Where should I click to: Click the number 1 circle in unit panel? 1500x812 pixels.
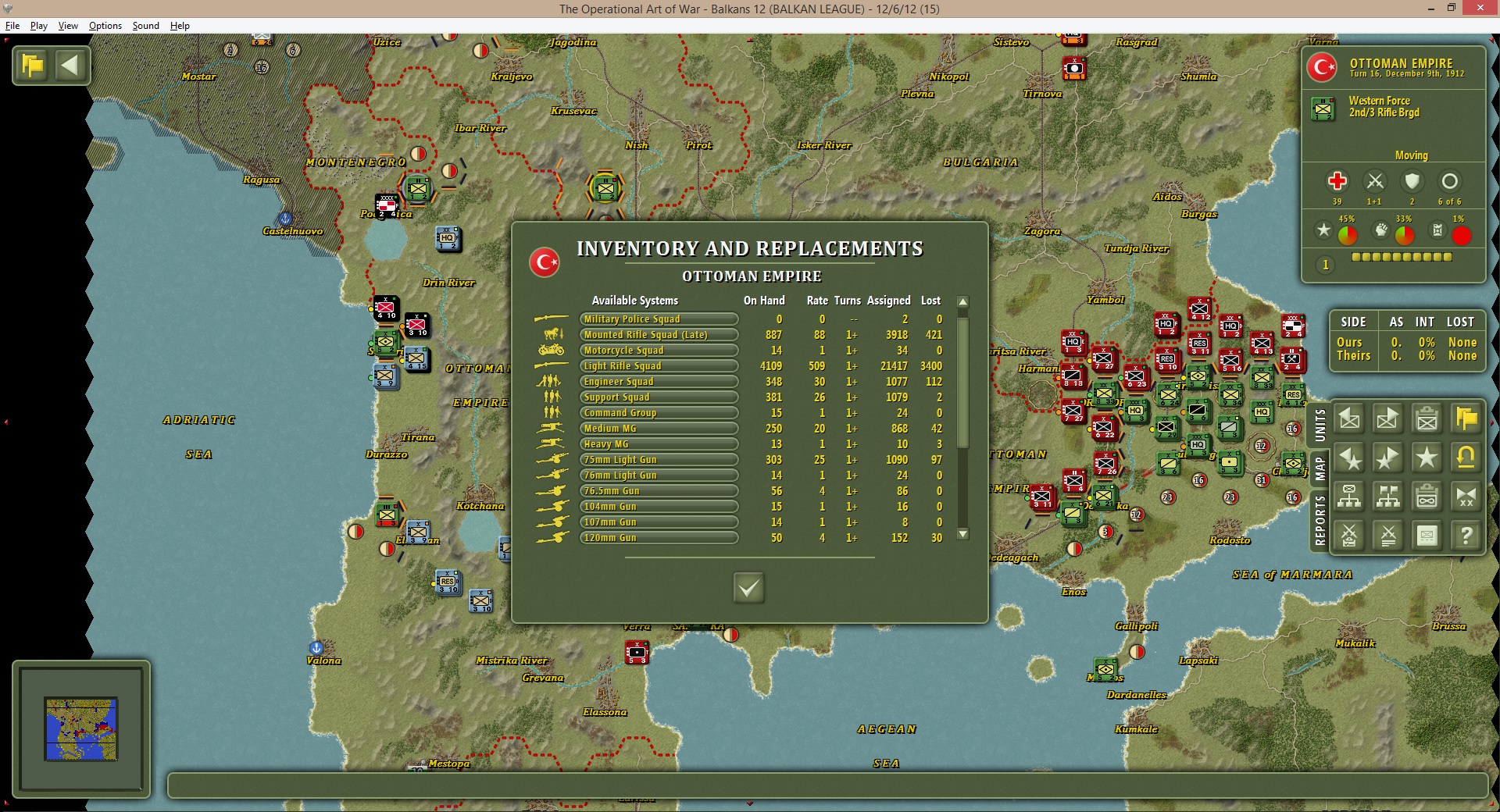tap(1325, 265)
